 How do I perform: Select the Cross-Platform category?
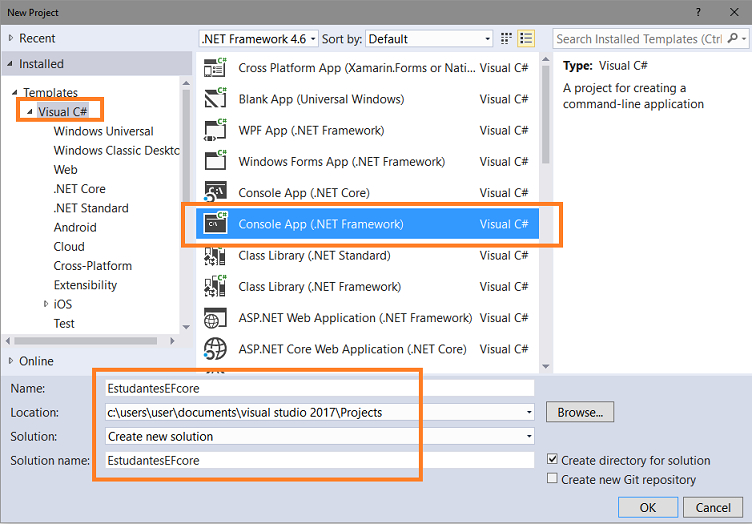click(x=93, y=265)
